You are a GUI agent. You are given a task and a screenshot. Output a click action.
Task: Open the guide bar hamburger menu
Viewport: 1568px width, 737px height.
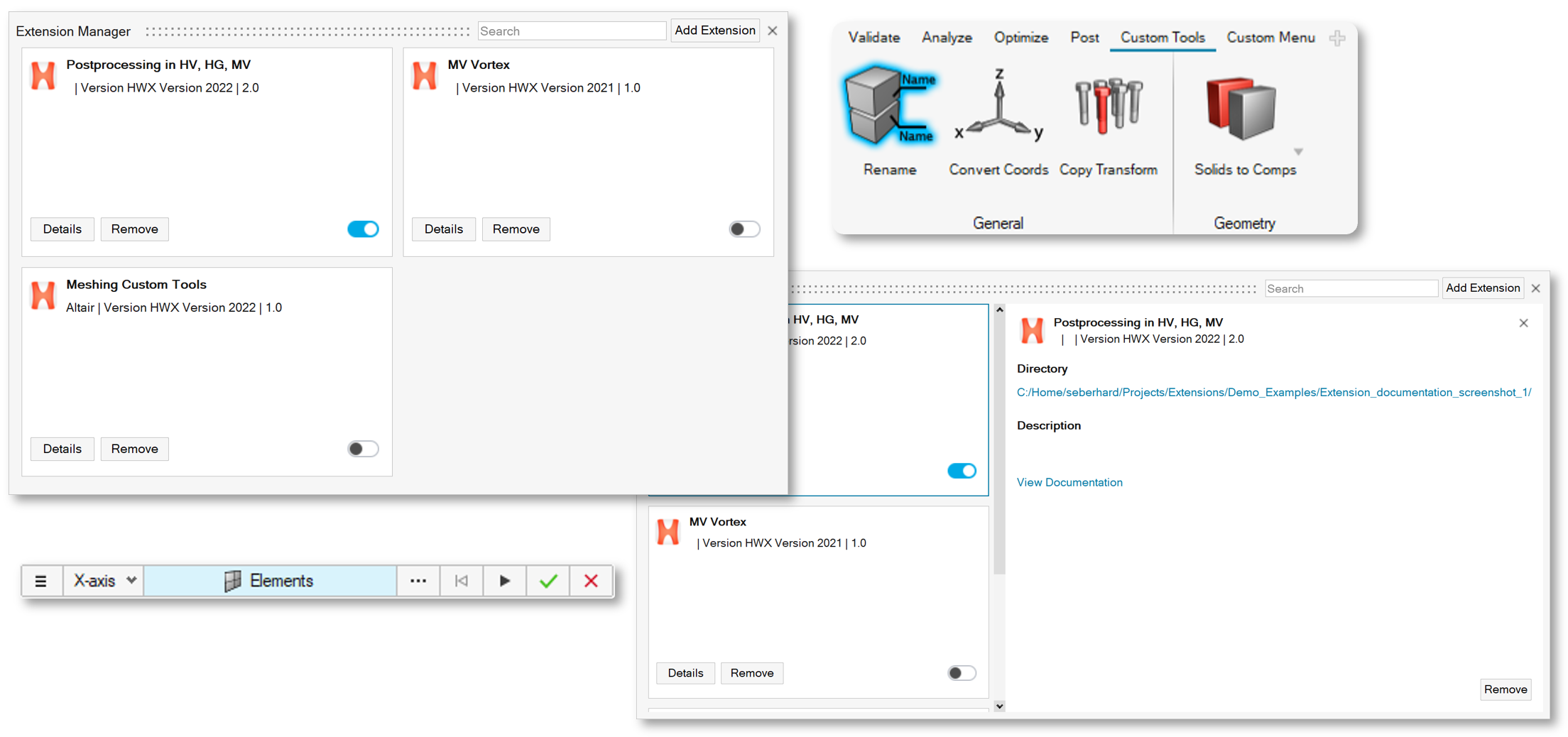click(x=41, y=581)
